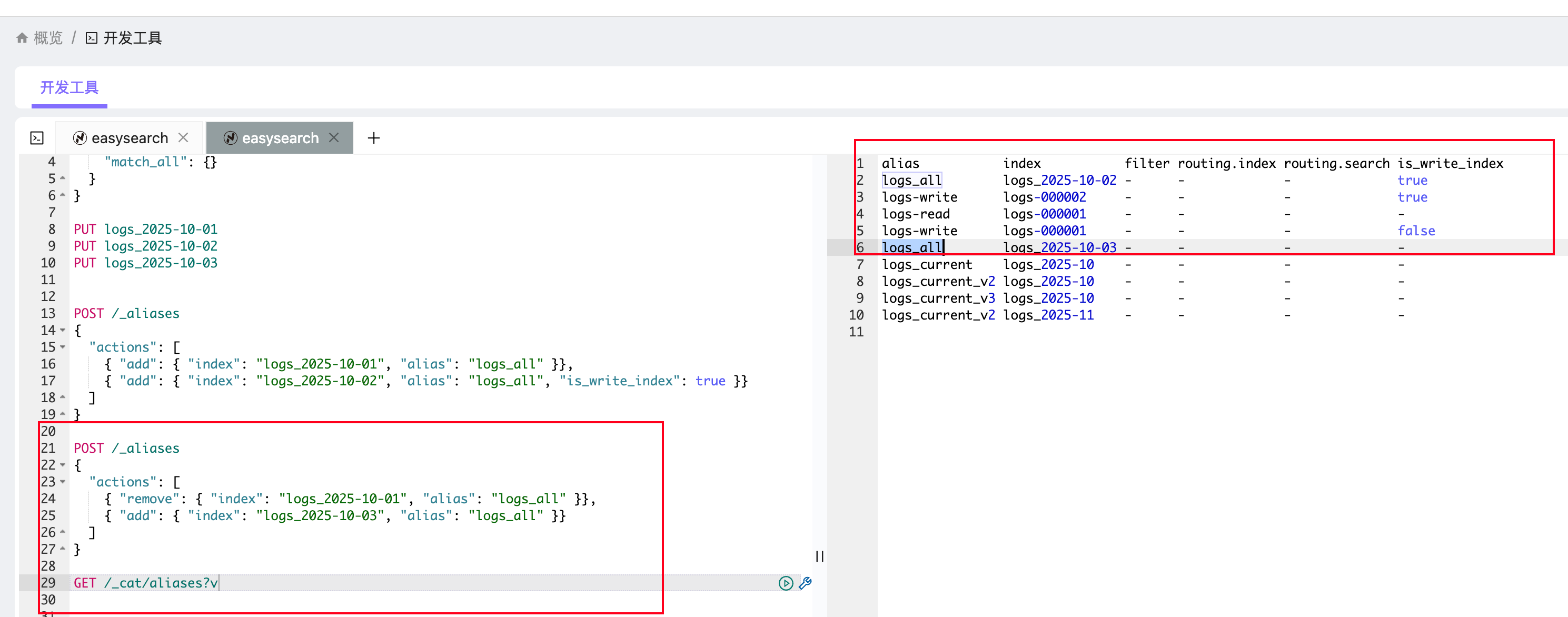The image size is (1568, 617).
Task: Close the active easysearch tab
Action: 334,137
